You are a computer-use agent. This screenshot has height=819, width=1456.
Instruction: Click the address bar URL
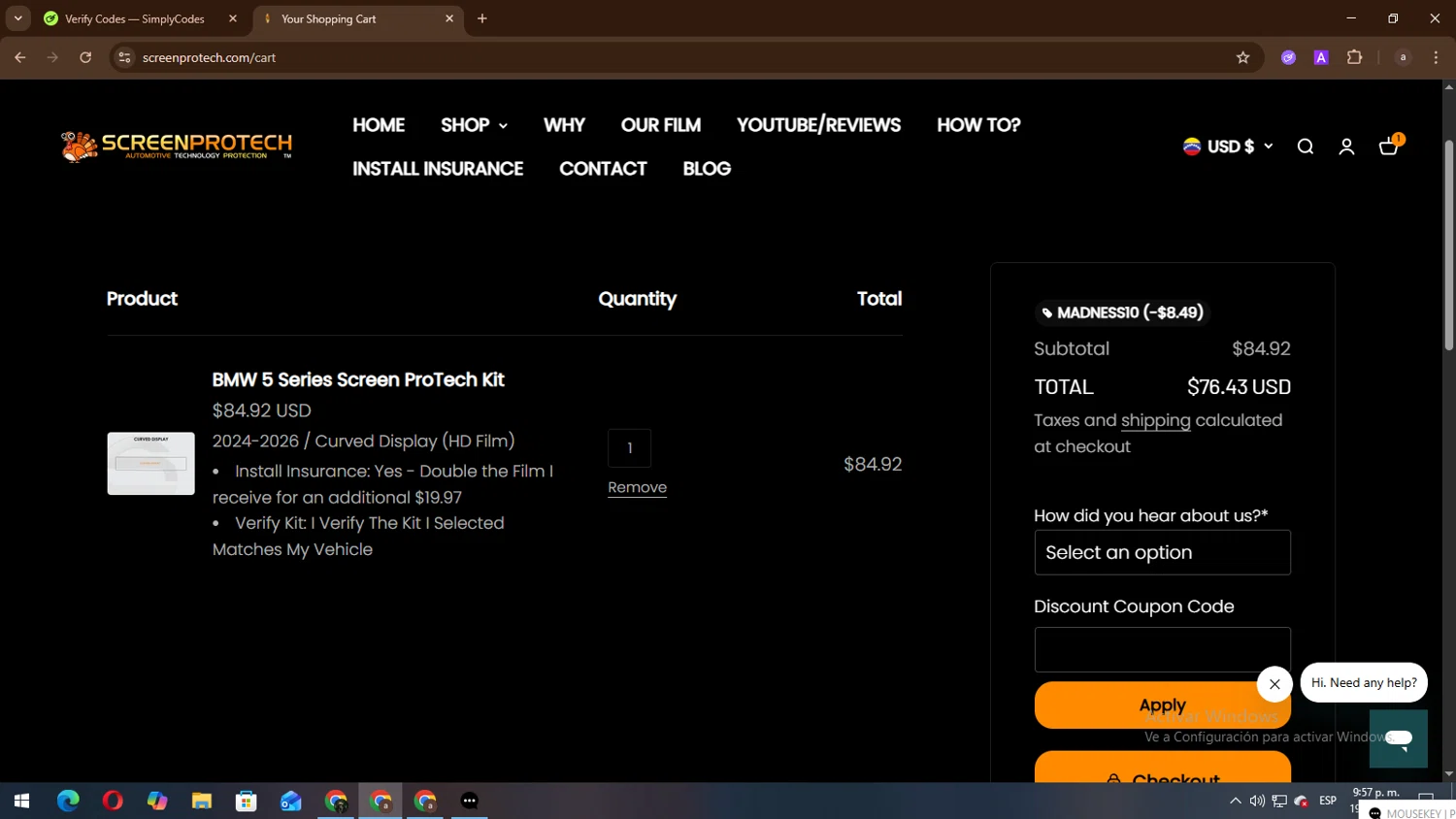tap(209, 57)
